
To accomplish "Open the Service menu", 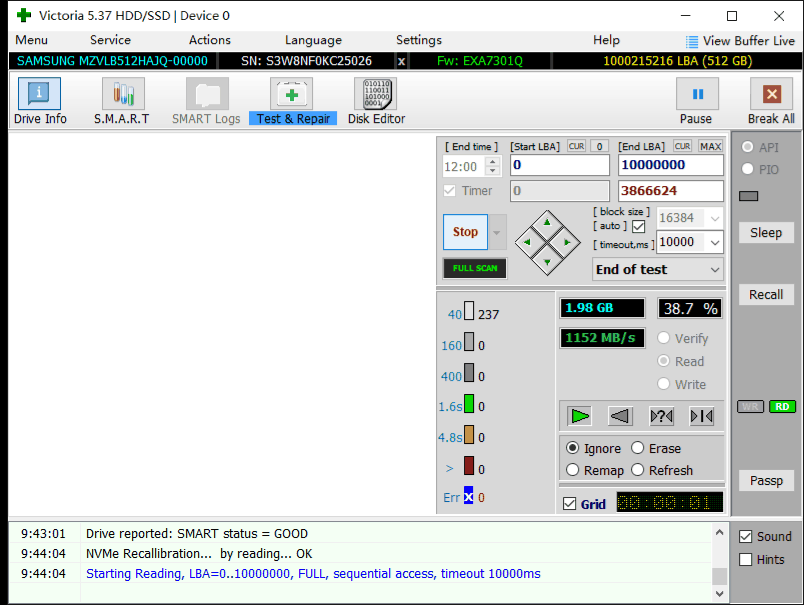I will pyautogui.click(x=110, y=40).
